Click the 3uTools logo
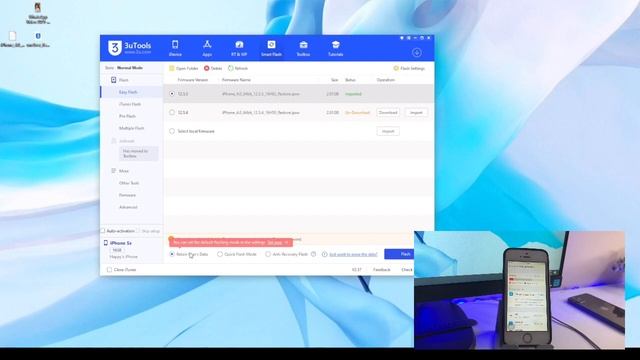 (x=129, y=48)
